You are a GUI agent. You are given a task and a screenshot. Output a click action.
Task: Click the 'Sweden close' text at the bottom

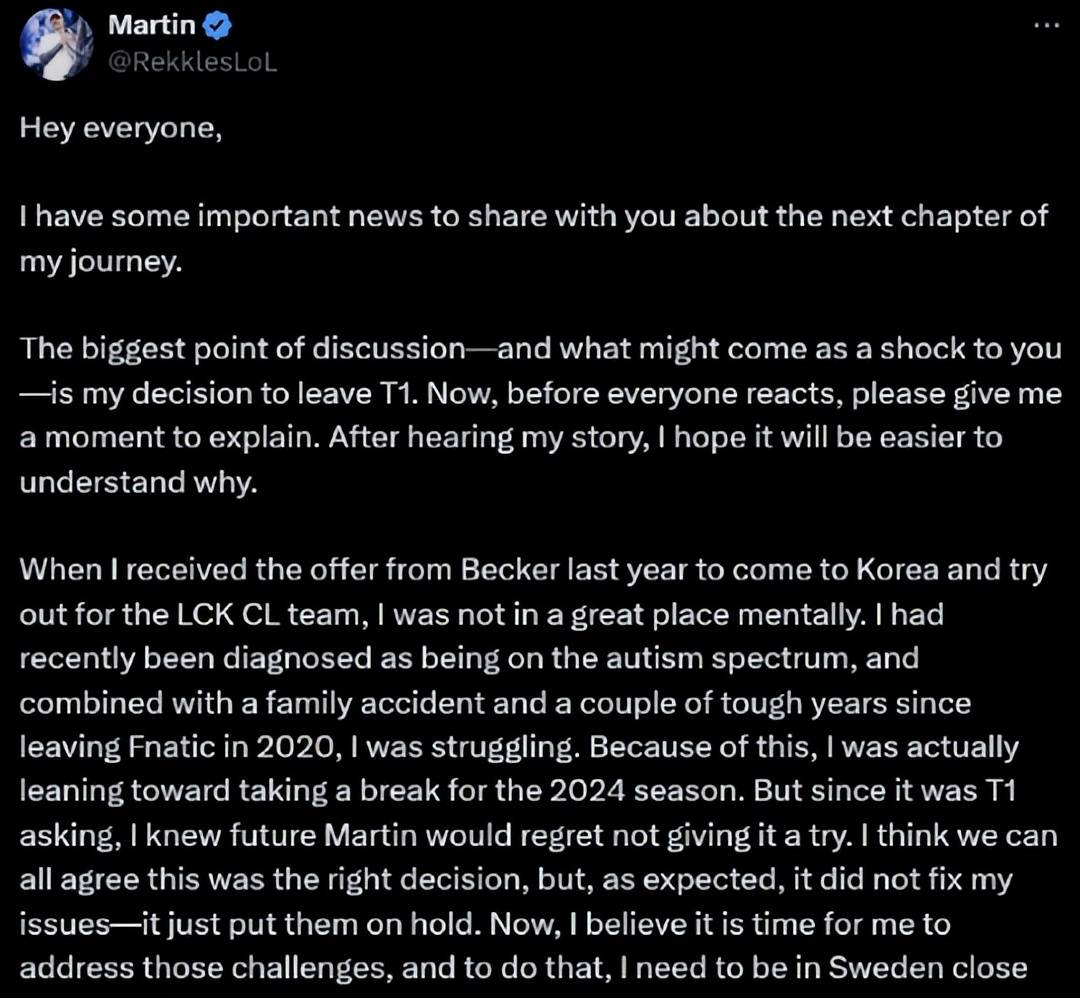click(928, 968)
